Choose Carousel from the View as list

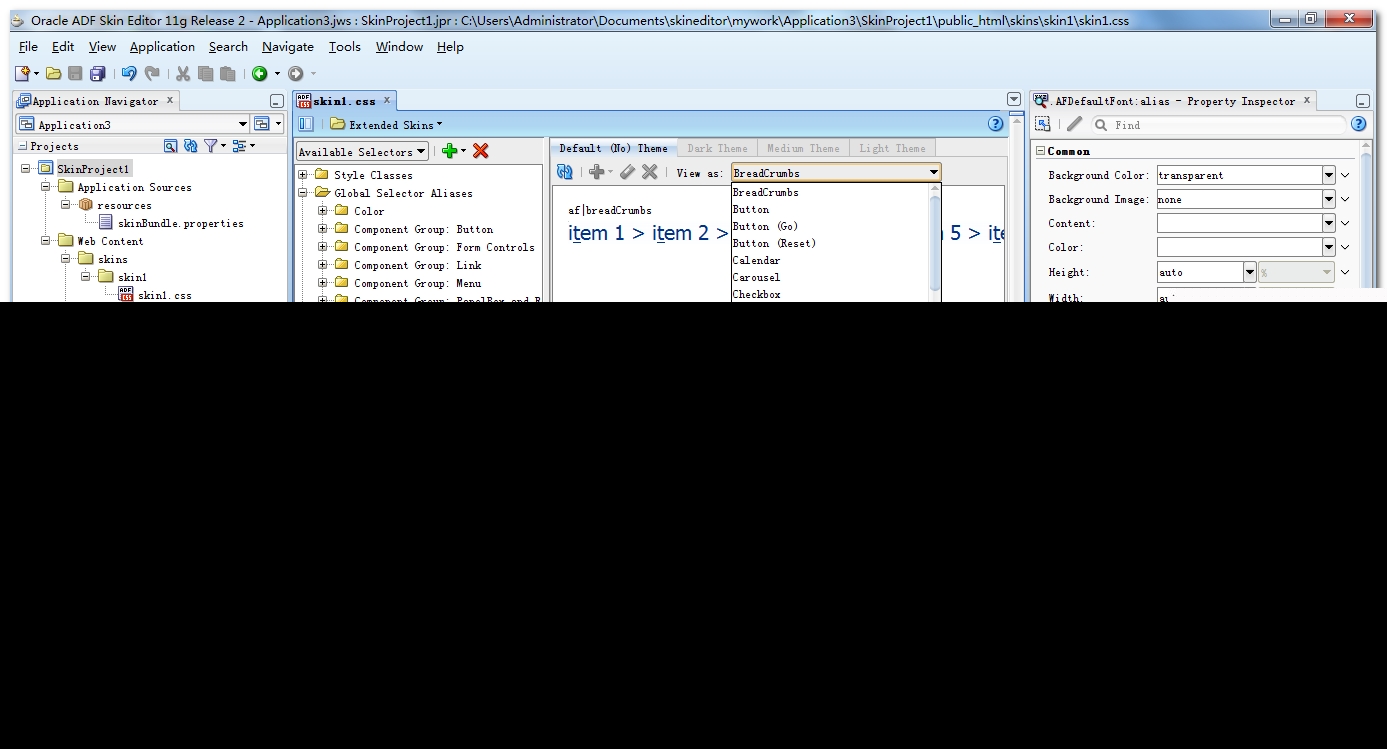(x=756, y=277)
